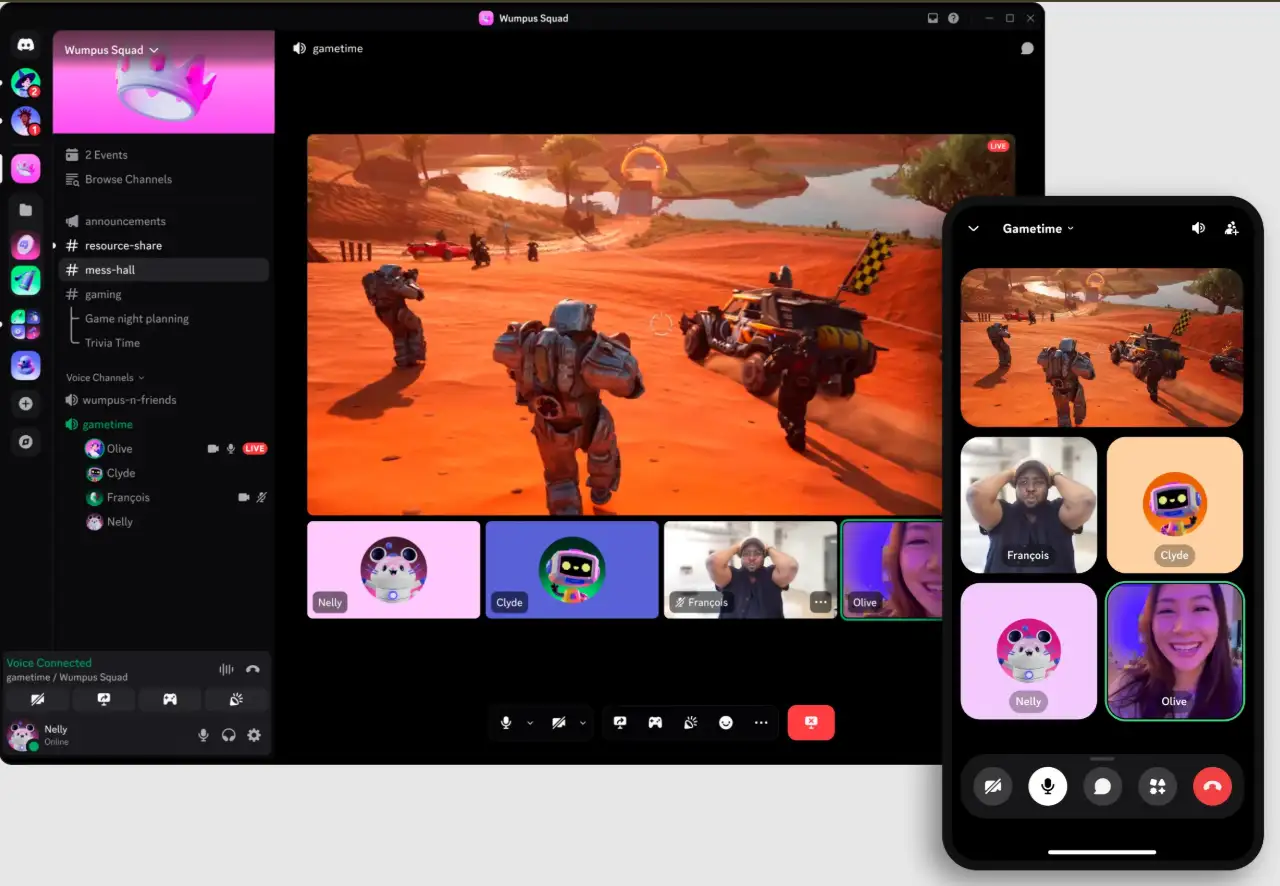This screenshot has width=1280, height=886.
Task: Stop watching stream red button
Action: pos(811,722)
